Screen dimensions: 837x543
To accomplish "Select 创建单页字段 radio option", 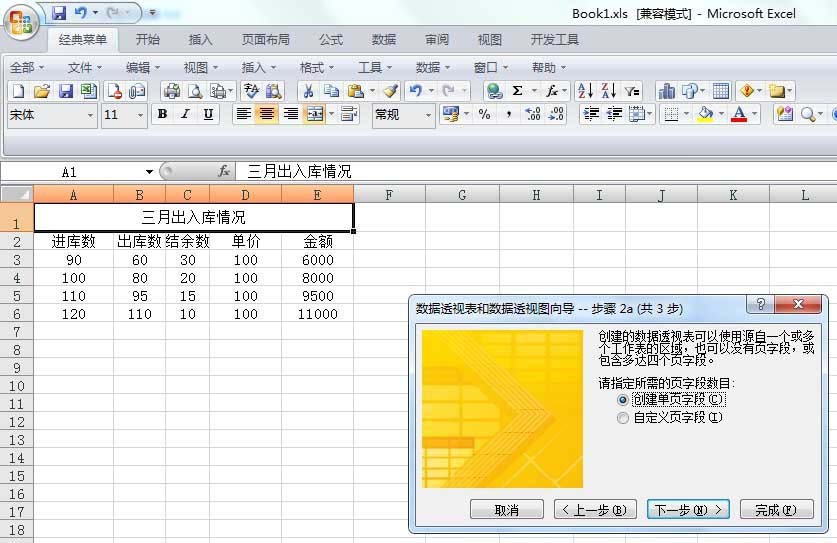I will tap(622, 399).
